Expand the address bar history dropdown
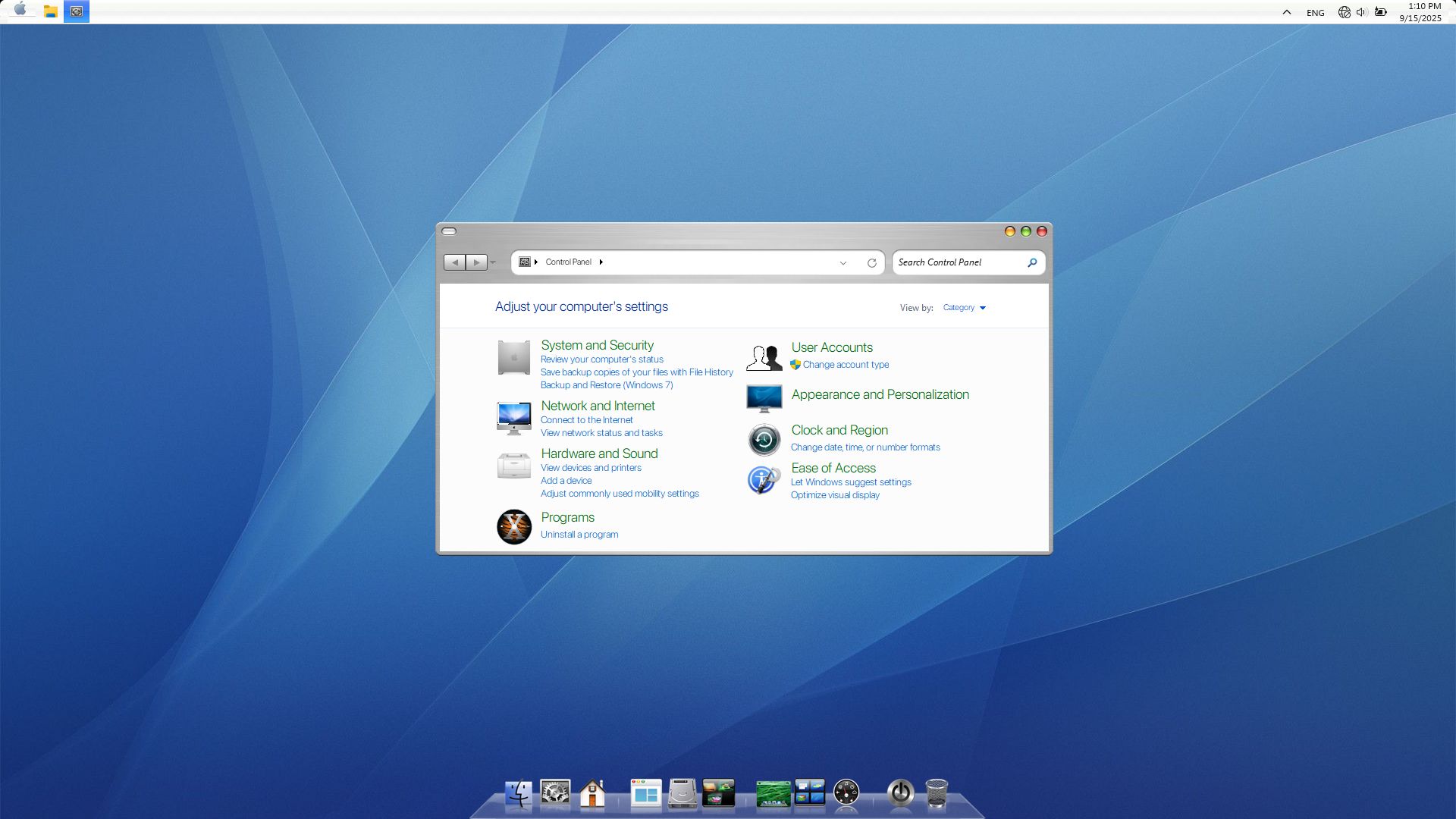Image resolution: width=1456 pixels, height=819 pixels. coord(843,263)
